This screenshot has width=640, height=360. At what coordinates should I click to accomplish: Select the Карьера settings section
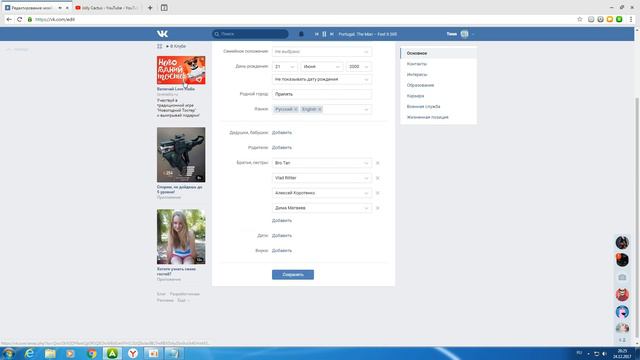[438, 96]
